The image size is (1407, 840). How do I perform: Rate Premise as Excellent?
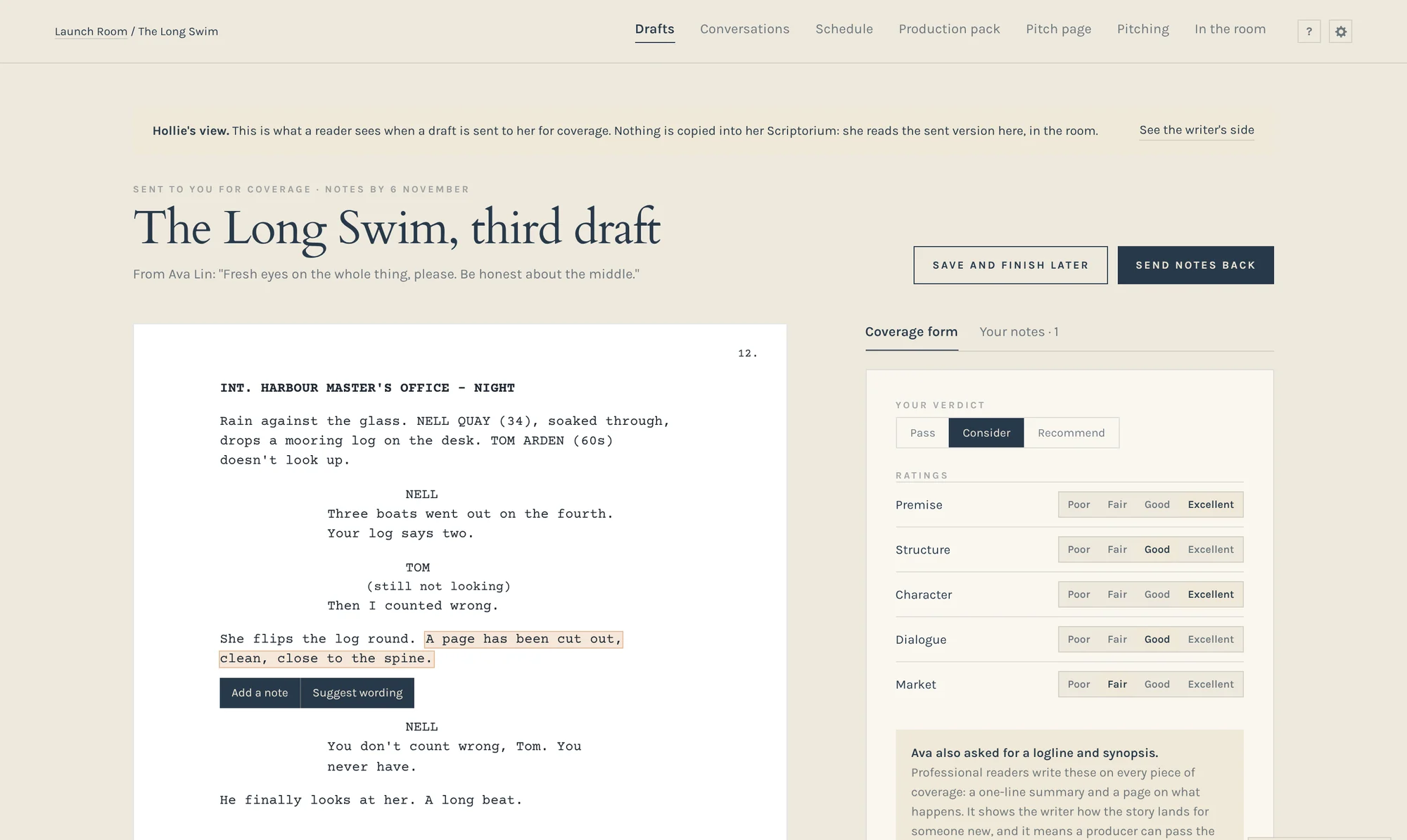(x=1211, y=504)
